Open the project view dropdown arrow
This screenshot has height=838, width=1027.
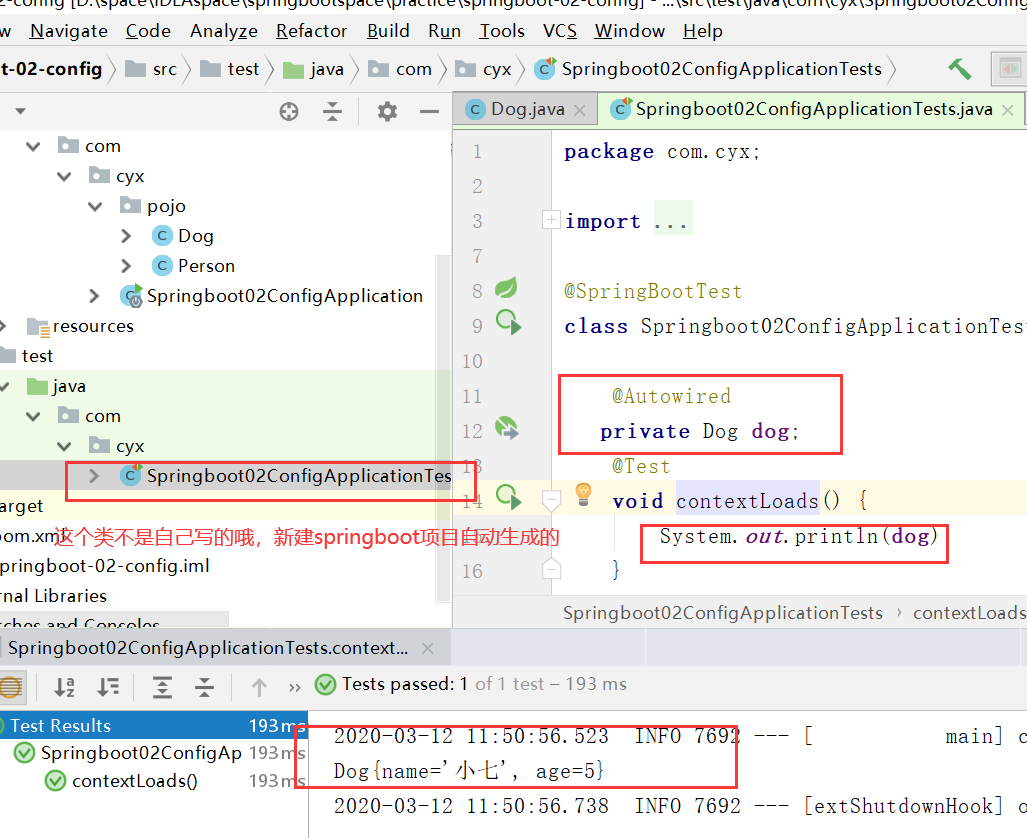tap(20, 111)
